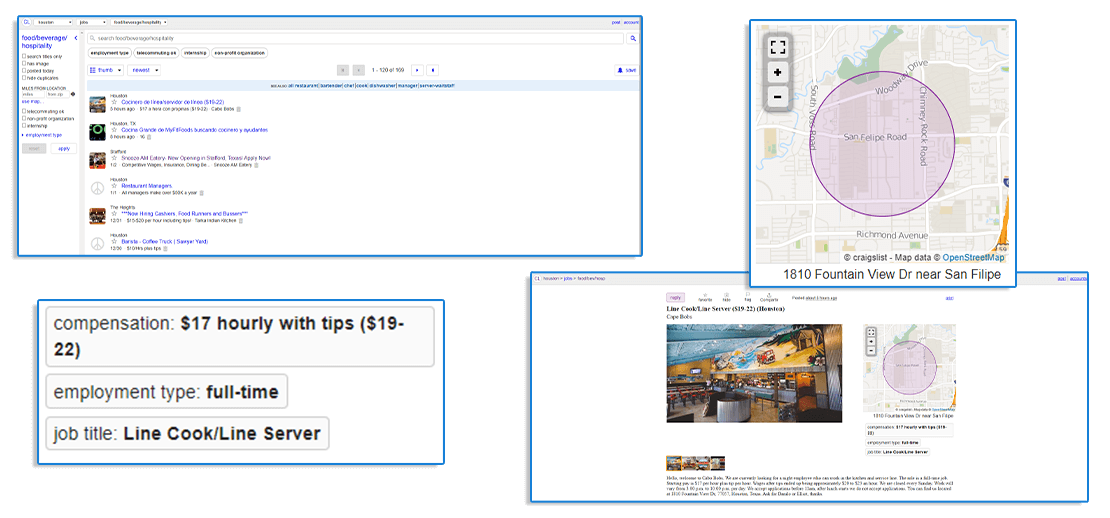
Task: Click the reset button in the sidebar
Action: [34, 149]
